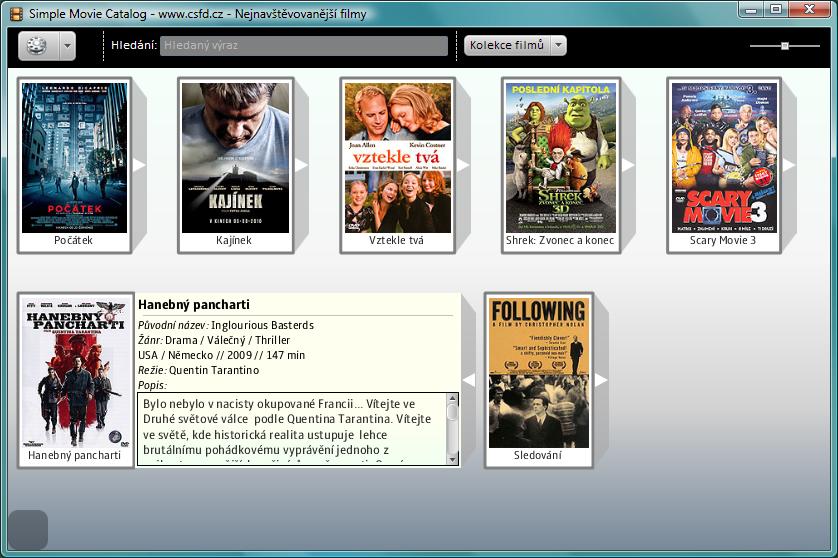Click the Quentin Tarantino director text

point(214,370)
